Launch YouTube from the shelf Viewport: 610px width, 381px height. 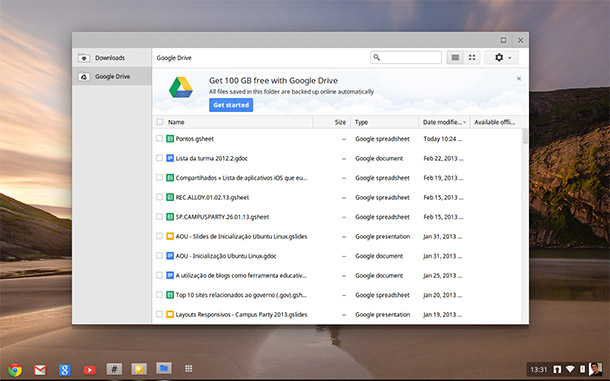coord(89,370)
